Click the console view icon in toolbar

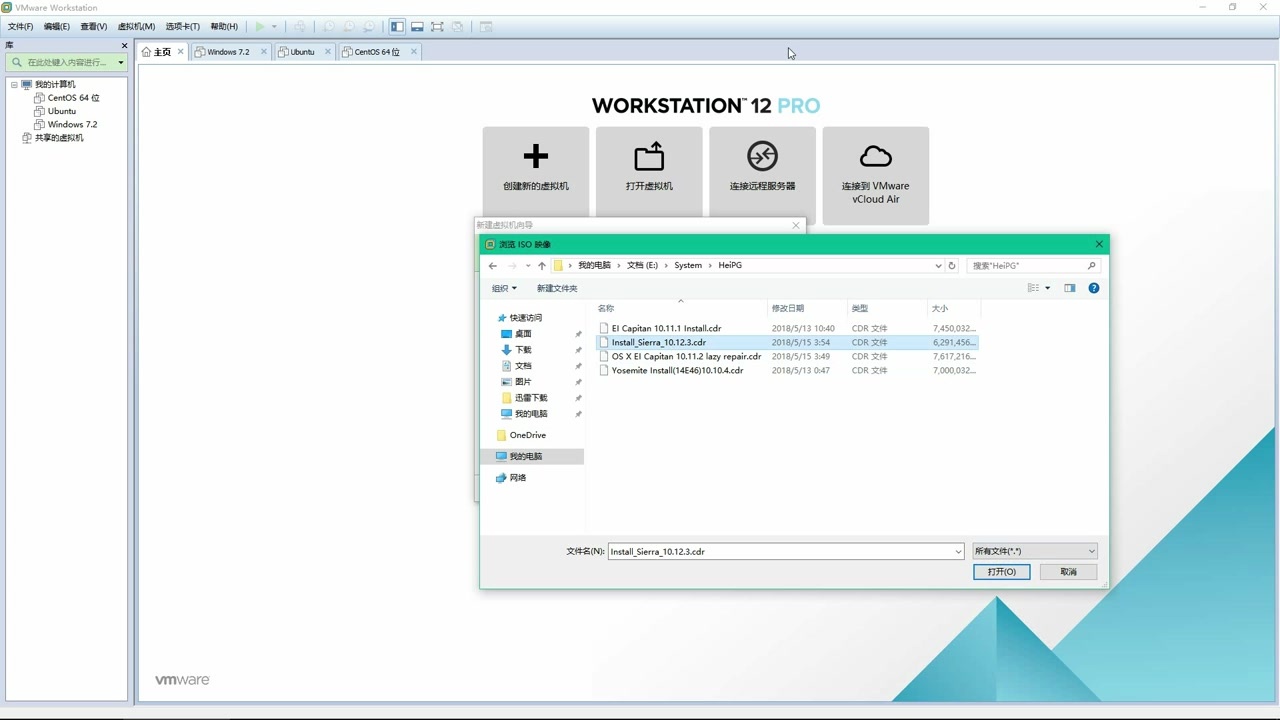[x=486, y=27]
